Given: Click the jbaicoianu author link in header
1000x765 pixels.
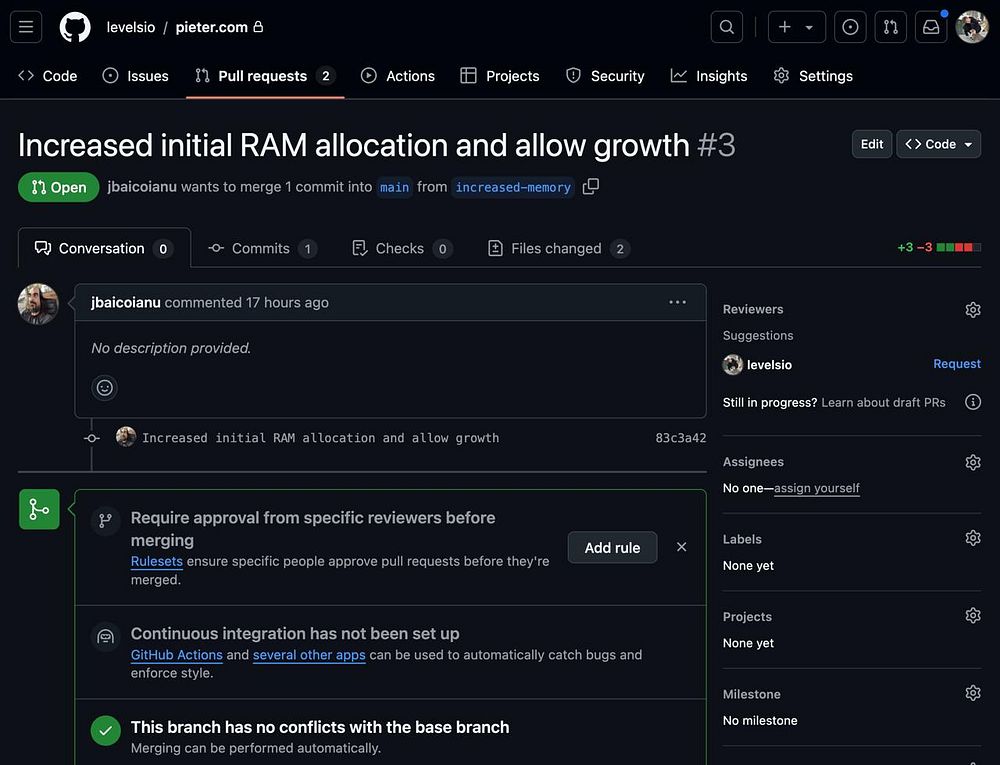Looking at the screenshot, I should point(142,187).
